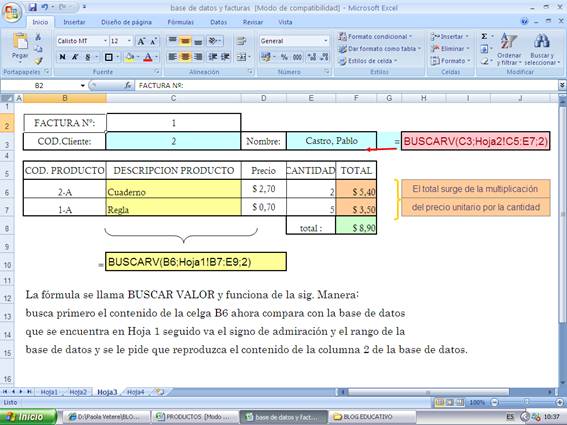
Task: Select the Cuaderno description cell
Action: [x=174, y=189]
